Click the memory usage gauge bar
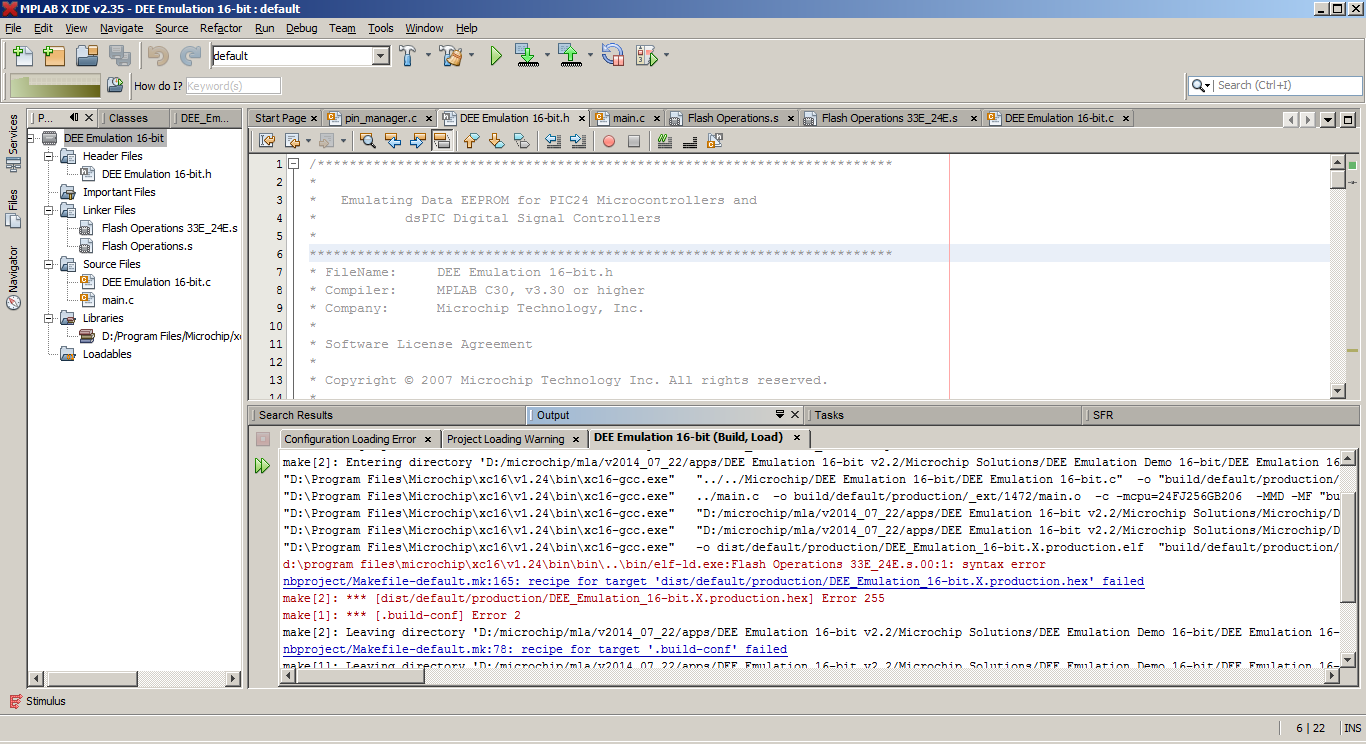The height and width of the screenshot is (744, 1366). (54, 85)
